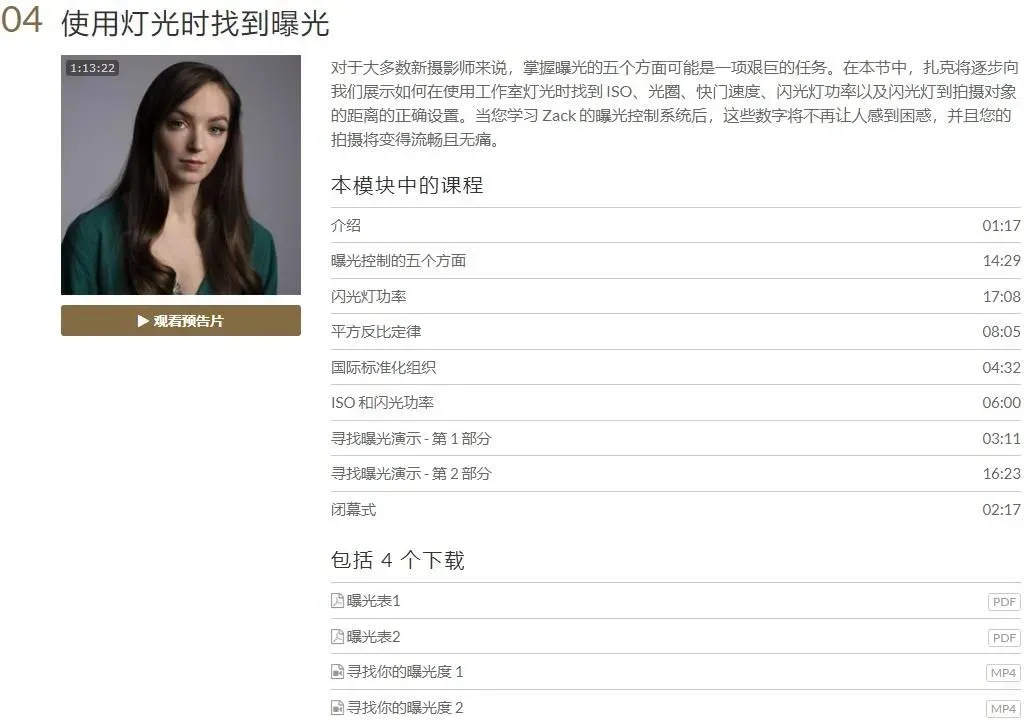
Task: Open the 介绍 lesson
Action: click(675, 226)
